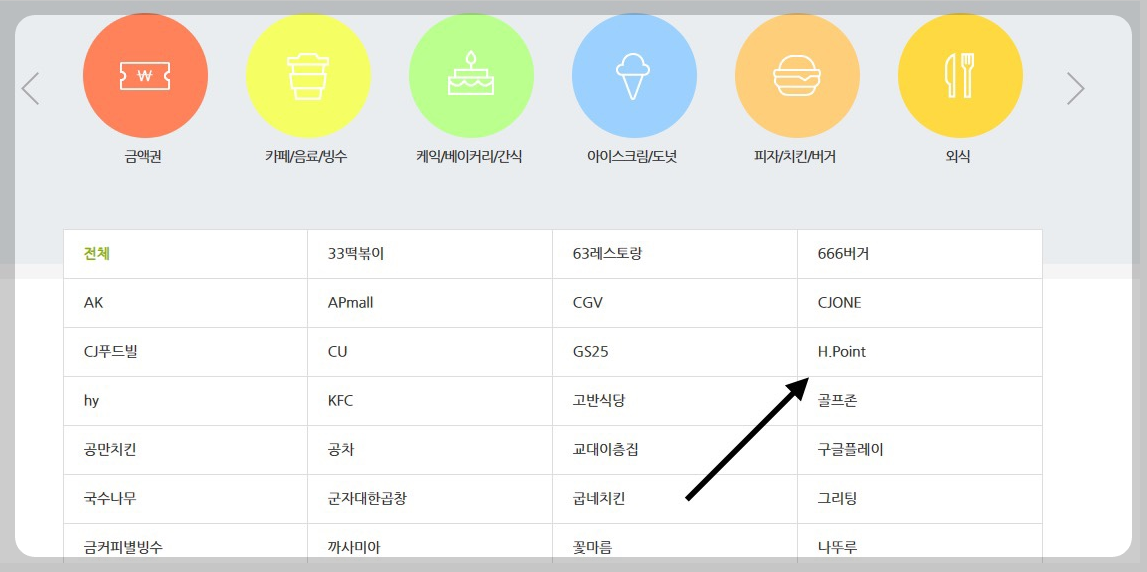Select the 구글플레이 brand
The height and width of the screenshot is (572, 1147).
920,450
